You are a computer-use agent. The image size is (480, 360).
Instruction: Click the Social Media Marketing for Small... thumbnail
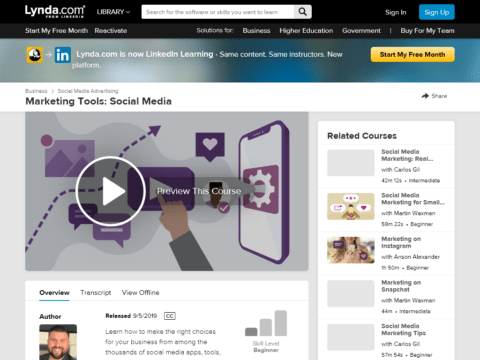pyautogui.click(x=351, y=206)
